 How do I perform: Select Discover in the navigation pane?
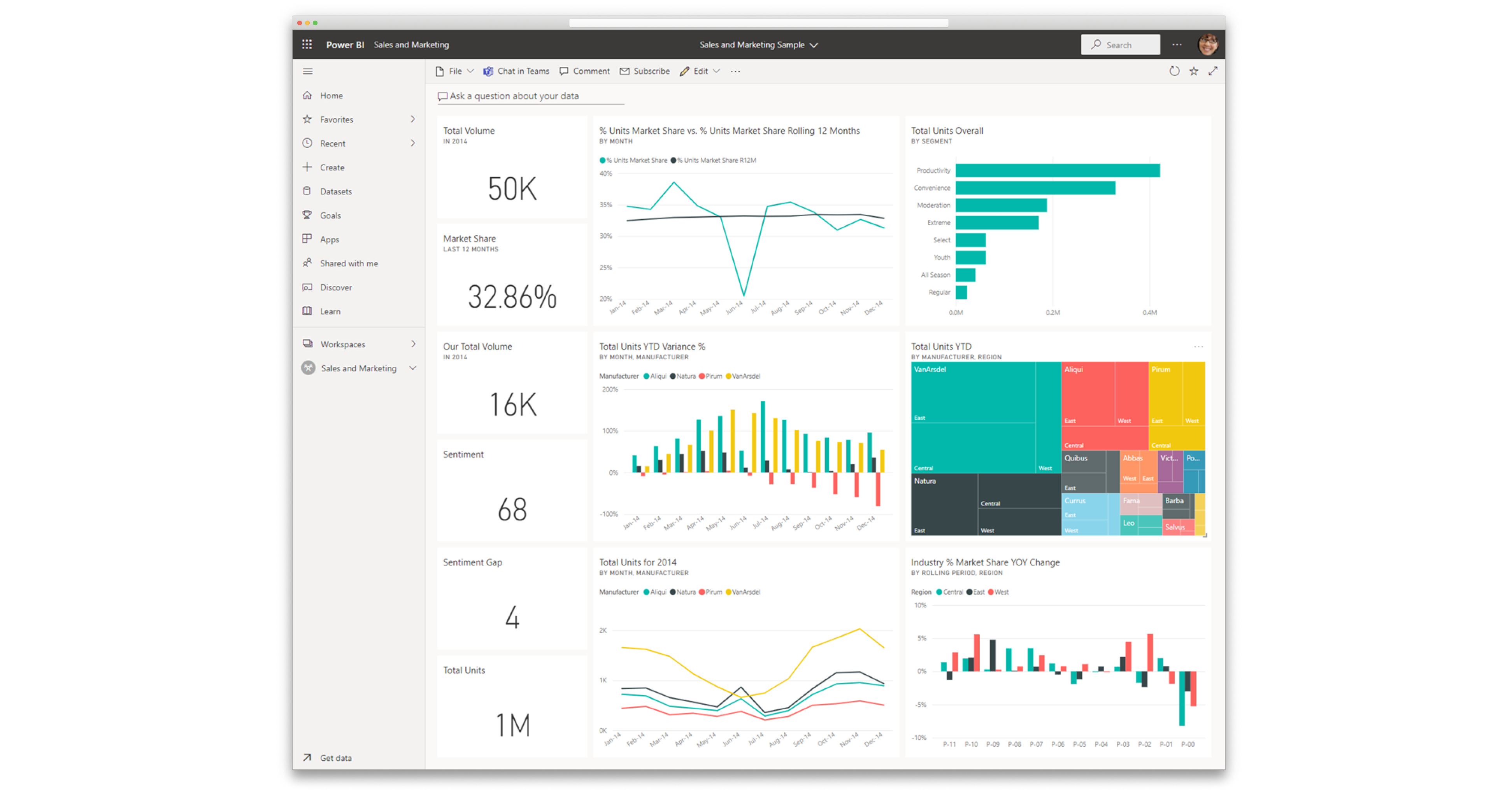point(359,287)
